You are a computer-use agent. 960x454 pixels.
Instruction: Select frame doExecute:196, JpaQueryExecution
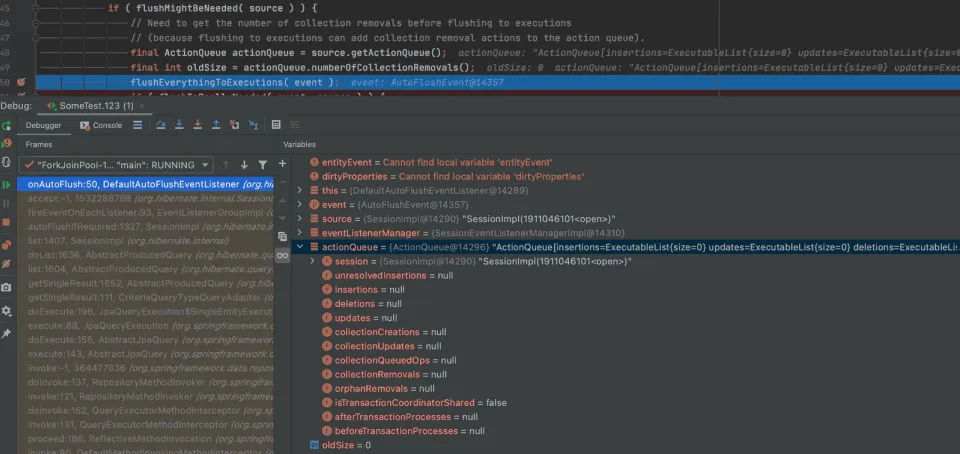[x=146, y=311]
